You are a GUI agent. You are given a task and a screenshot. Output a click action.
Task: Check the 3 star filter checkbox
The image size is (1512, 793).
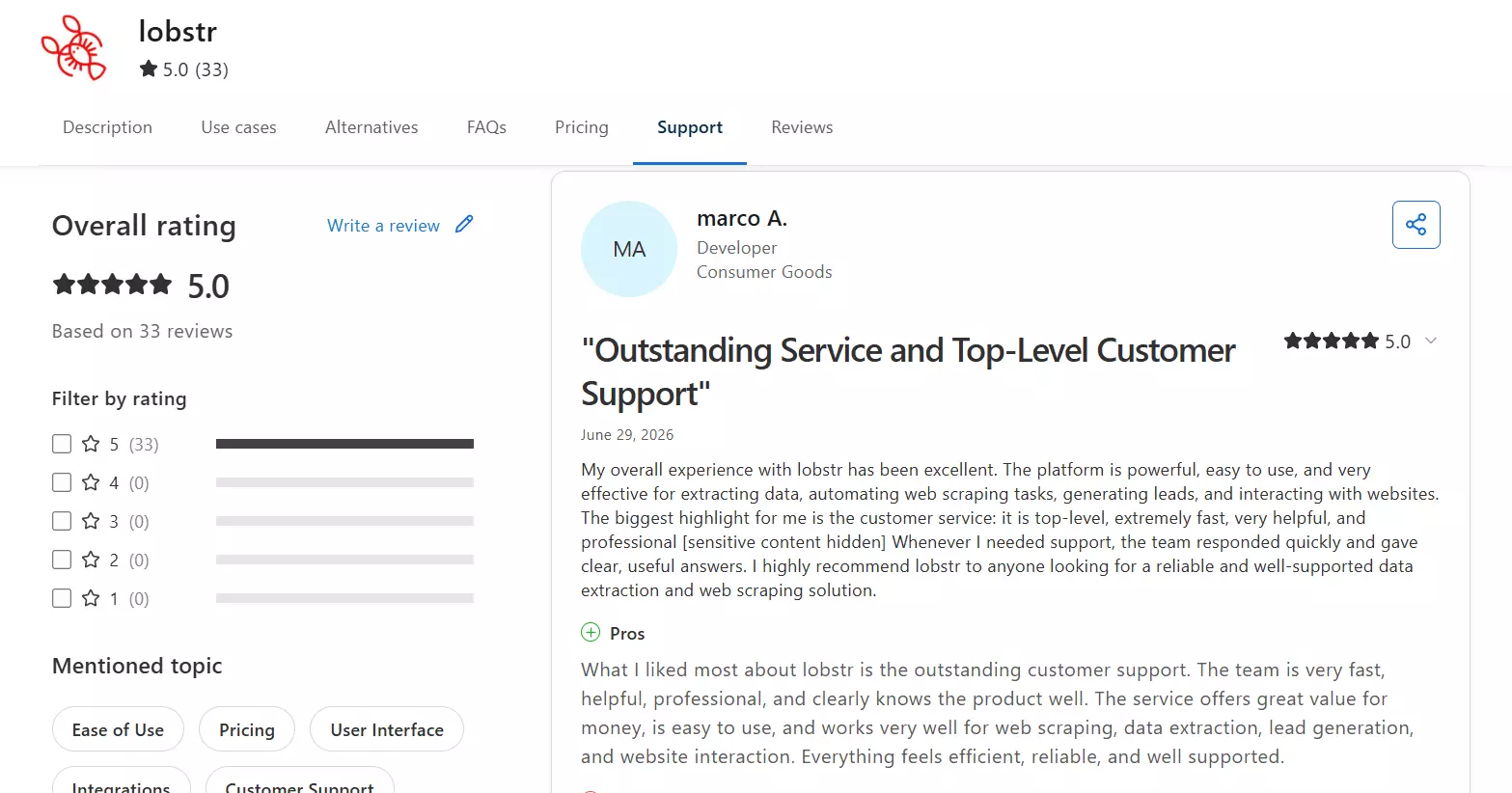[x=62, y=521]
